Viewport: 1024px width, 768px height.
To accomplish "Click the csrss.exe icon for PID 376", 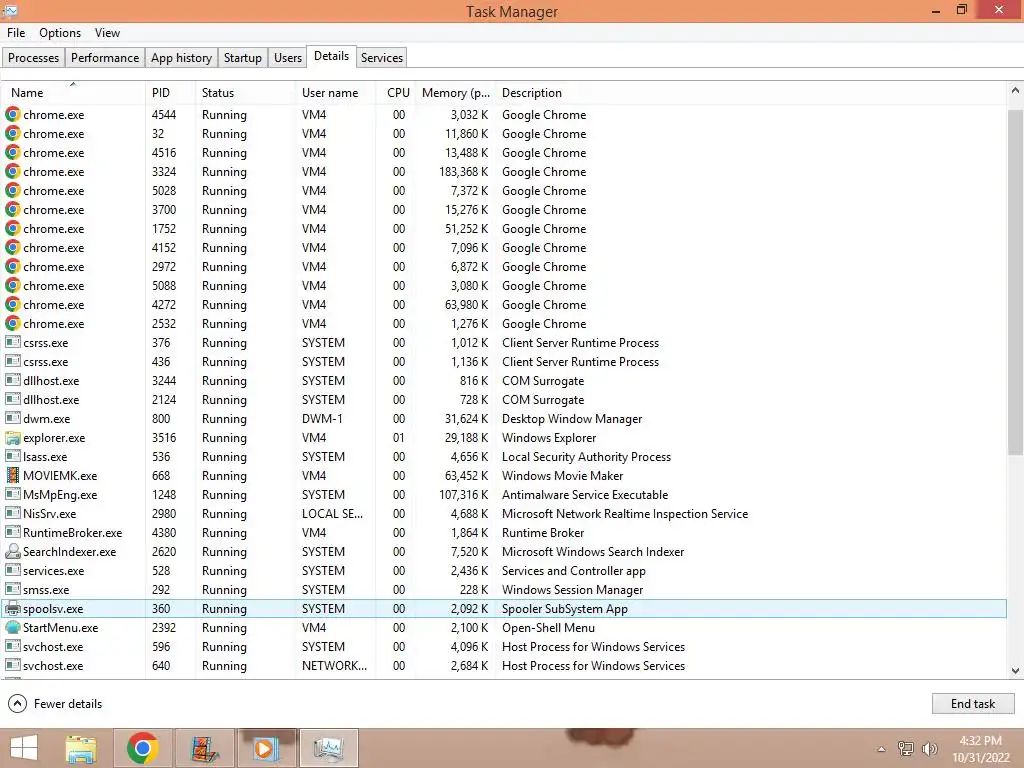I will click(12, 342).
